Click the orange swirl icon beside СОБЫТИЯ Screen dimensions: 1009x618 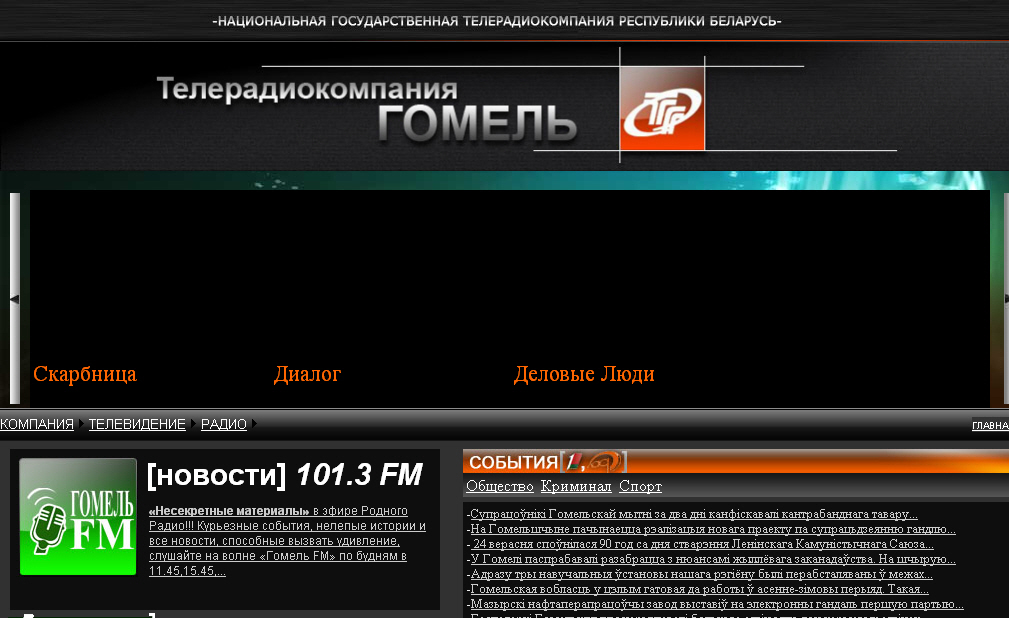coord(604,461)
